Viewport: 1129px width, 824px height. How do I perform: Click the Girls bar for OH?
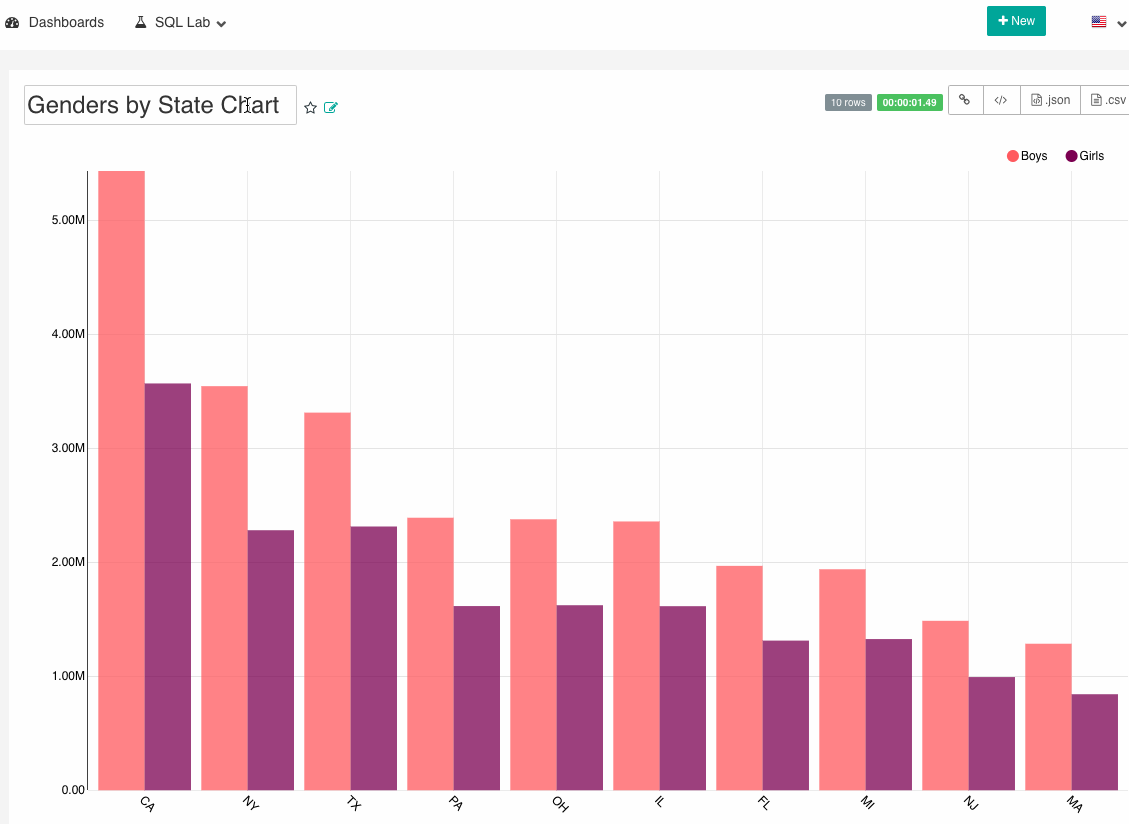[x=580, y=697]
